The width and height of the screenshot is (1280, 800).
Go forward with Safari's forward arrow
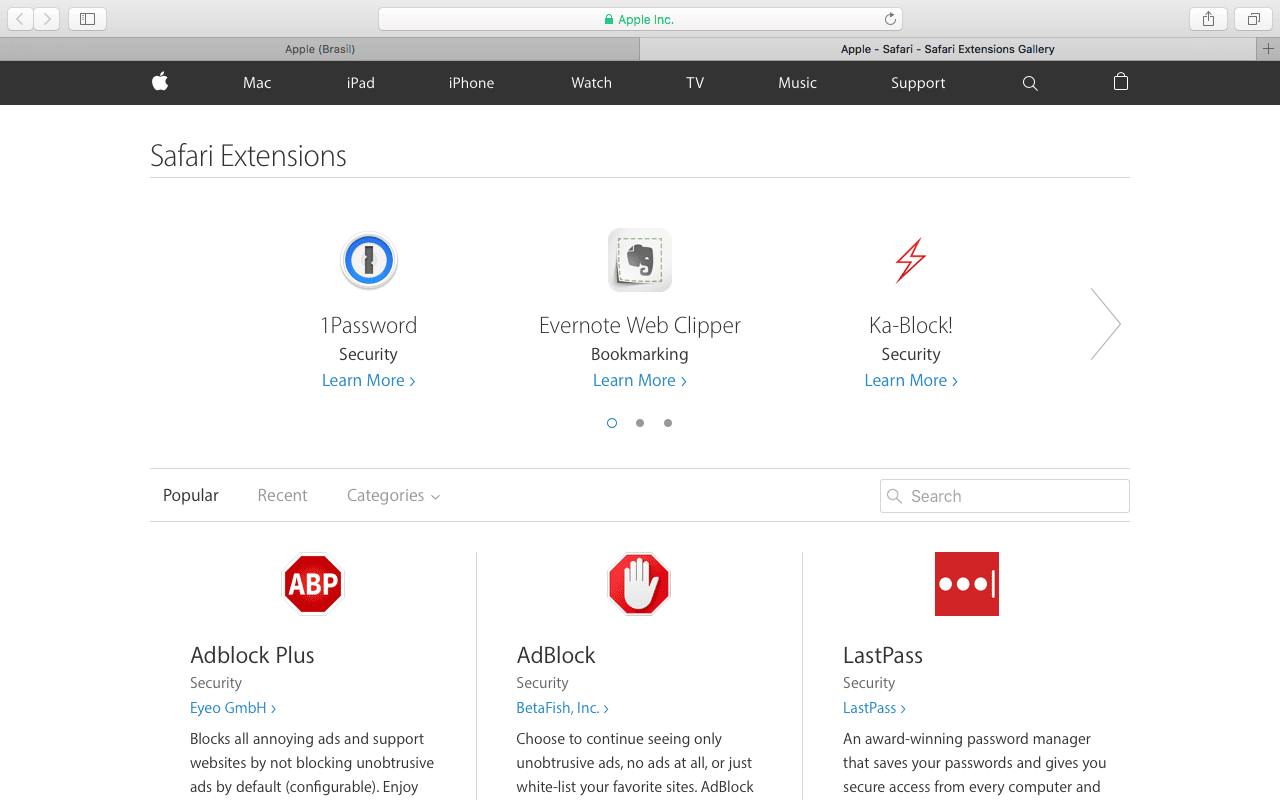click(x=46, y=18)
